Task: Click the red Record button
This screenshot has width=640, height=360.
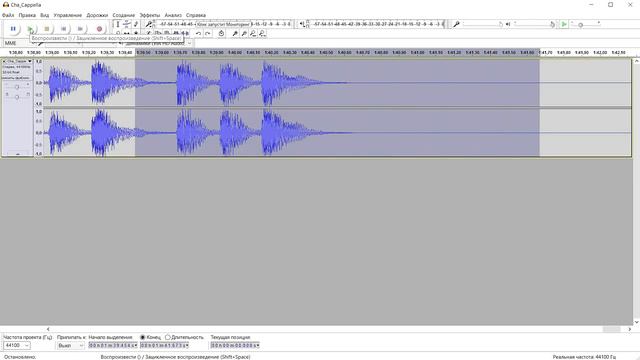Action: coord(99,29)
